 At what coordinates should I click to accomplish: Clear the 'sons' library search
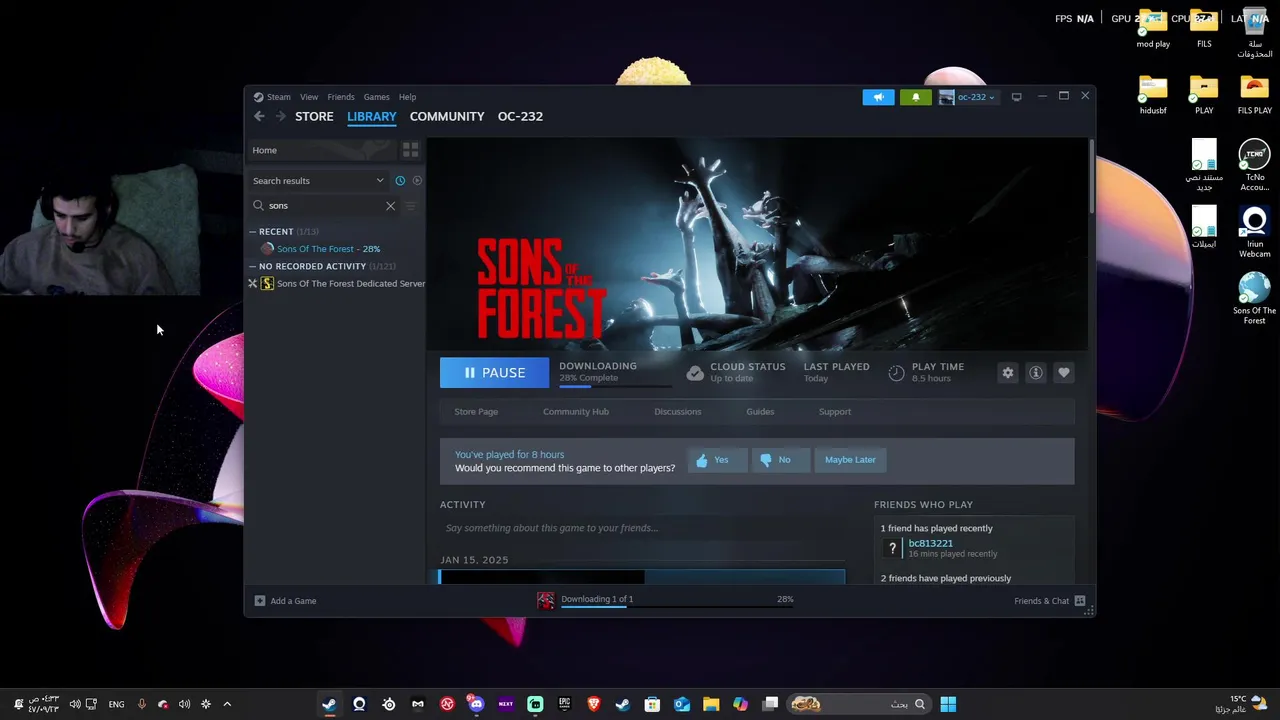[390, 206]
